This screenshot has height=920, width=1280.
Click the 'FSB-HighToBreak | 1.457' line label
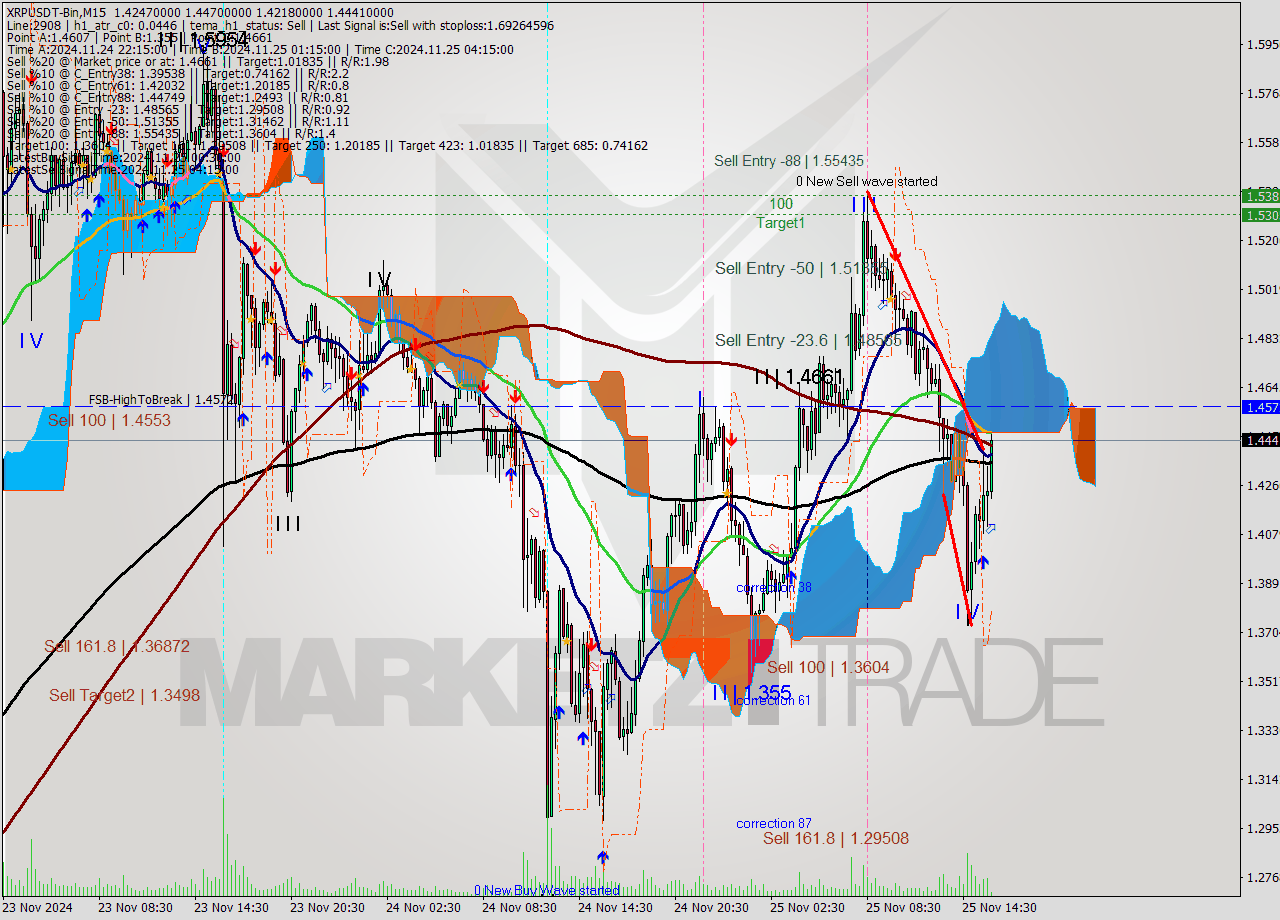click(161, 399)
